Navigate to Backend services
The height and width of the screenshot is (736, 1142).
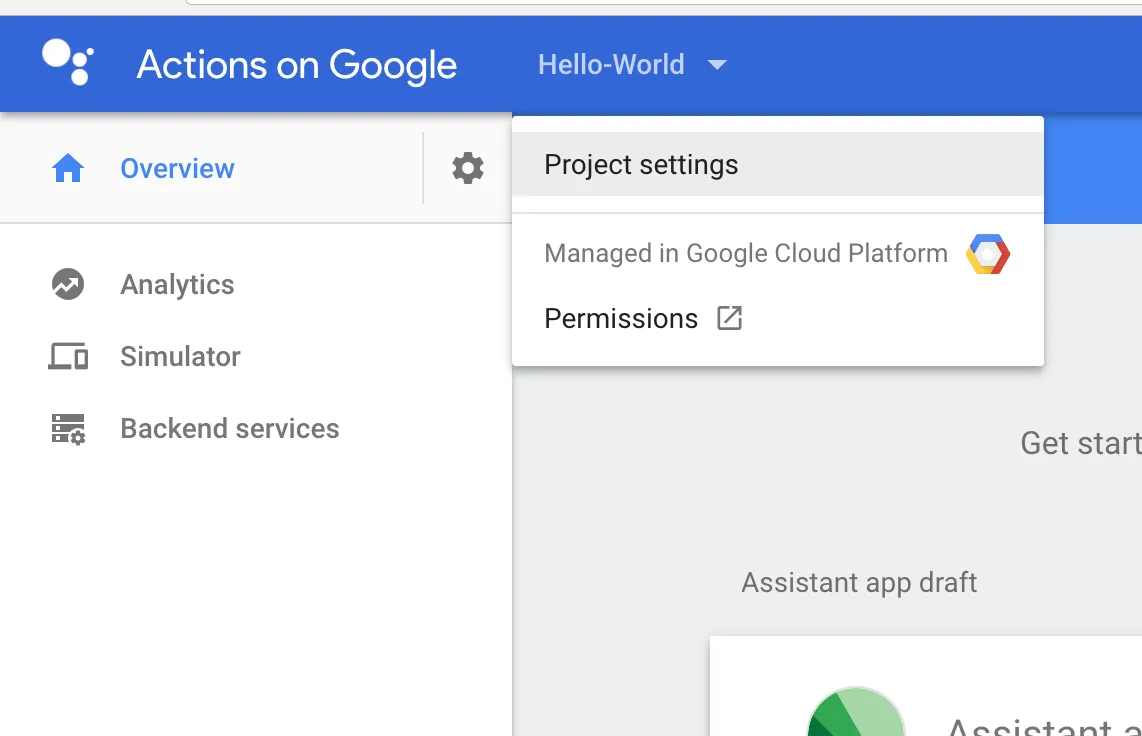pyautogui.click(x=229, y=429)
